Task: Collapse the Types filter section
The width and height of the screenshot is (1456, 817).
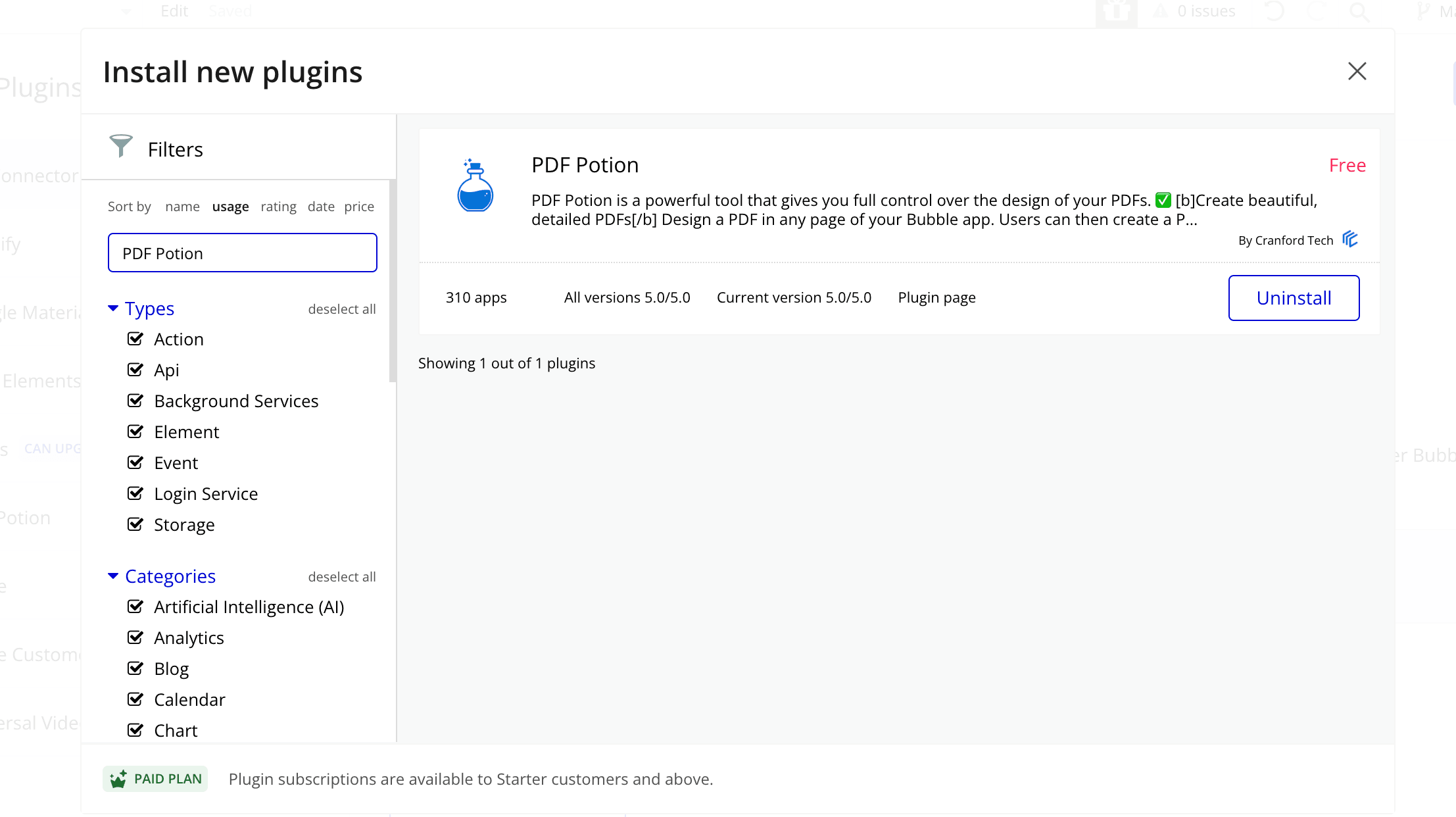Action: click(x=113, y=308)
